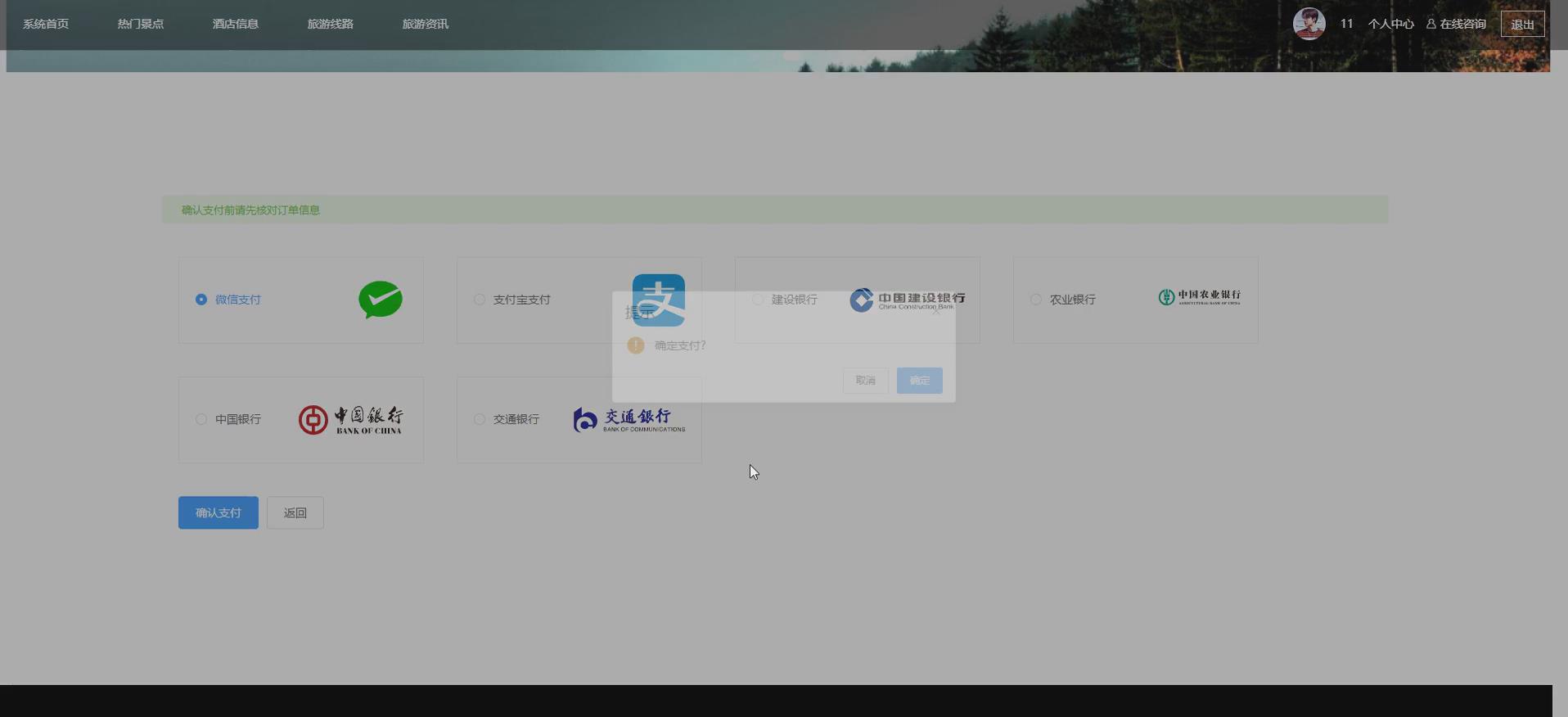Select the 微信支付 radio button
1568x717 pixels.
coord(201,300)
